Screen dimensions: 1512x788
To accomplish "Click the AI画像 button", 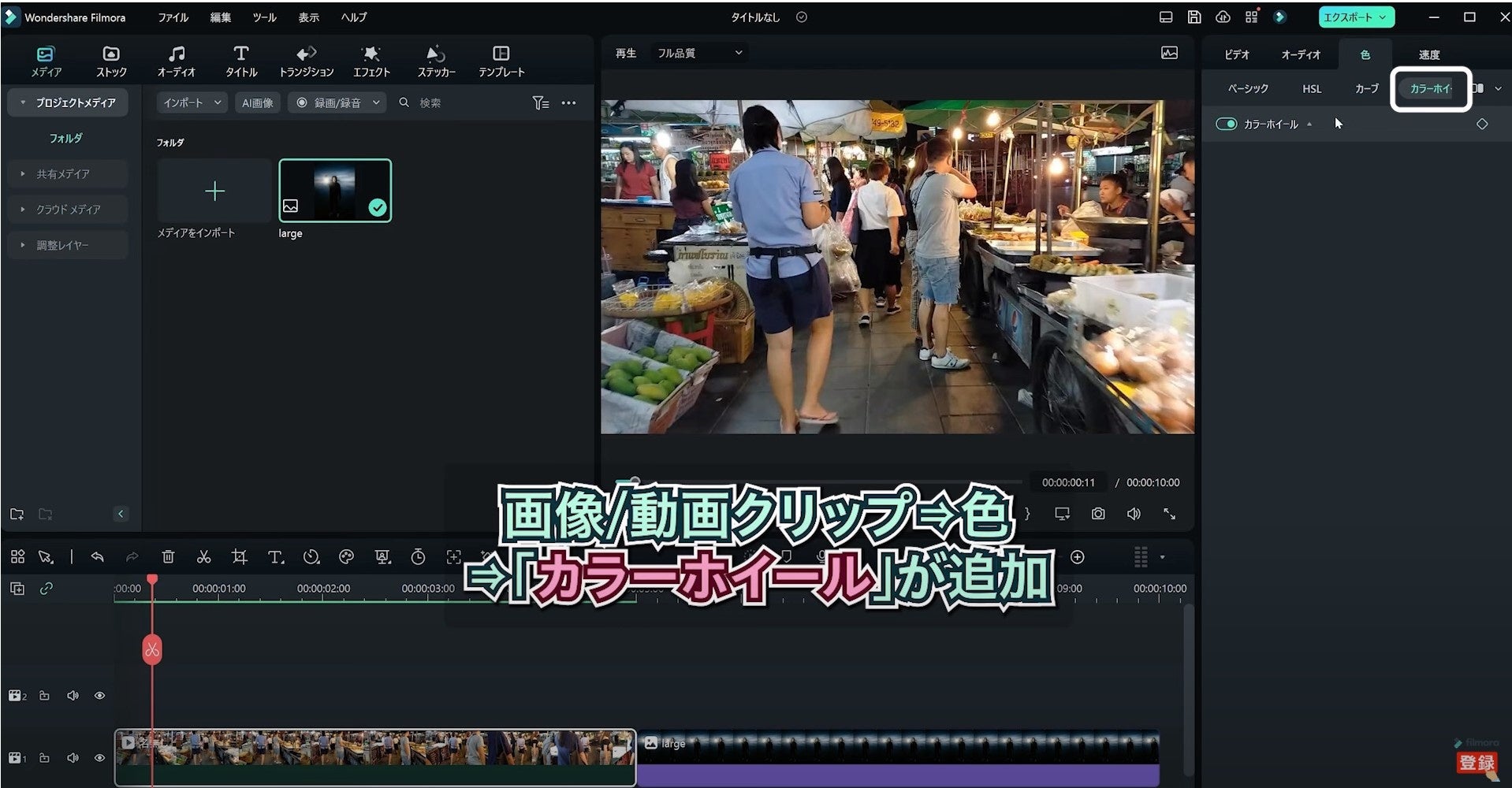I will click(x=257, y=103).
